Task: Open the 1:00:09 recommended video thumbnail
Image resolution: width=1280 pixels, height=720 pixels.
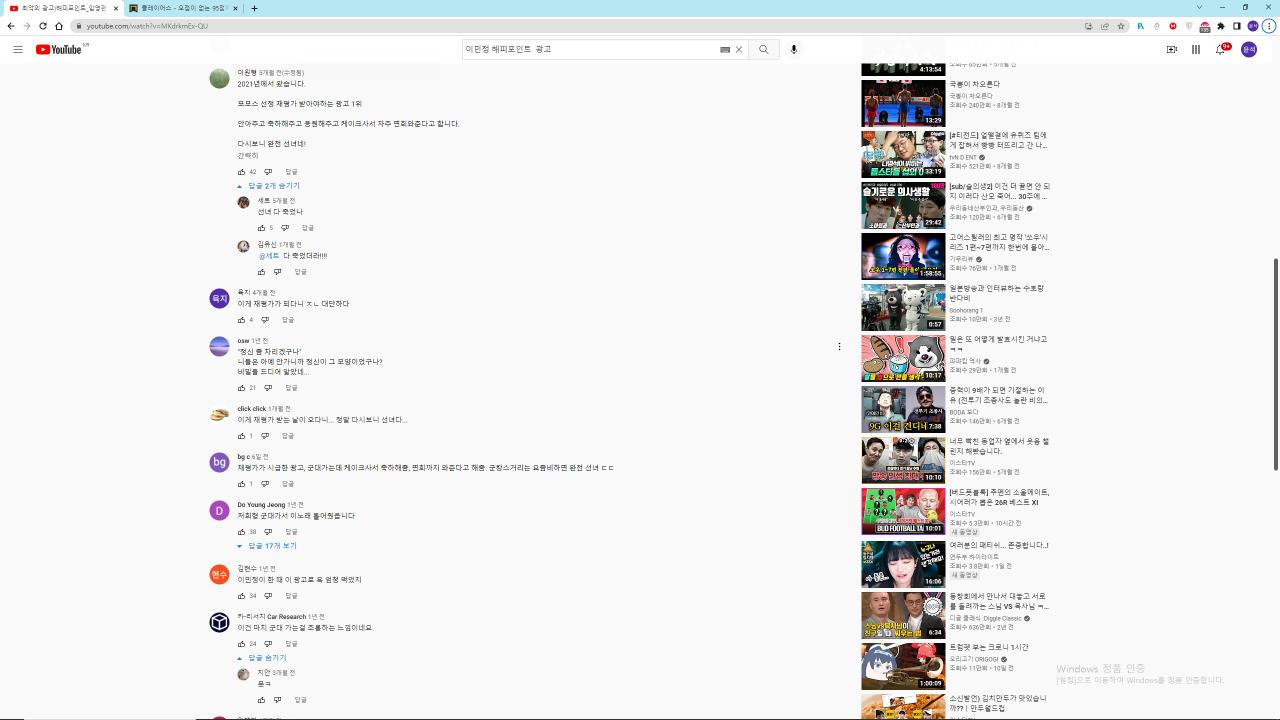Action: click(903, 665)
